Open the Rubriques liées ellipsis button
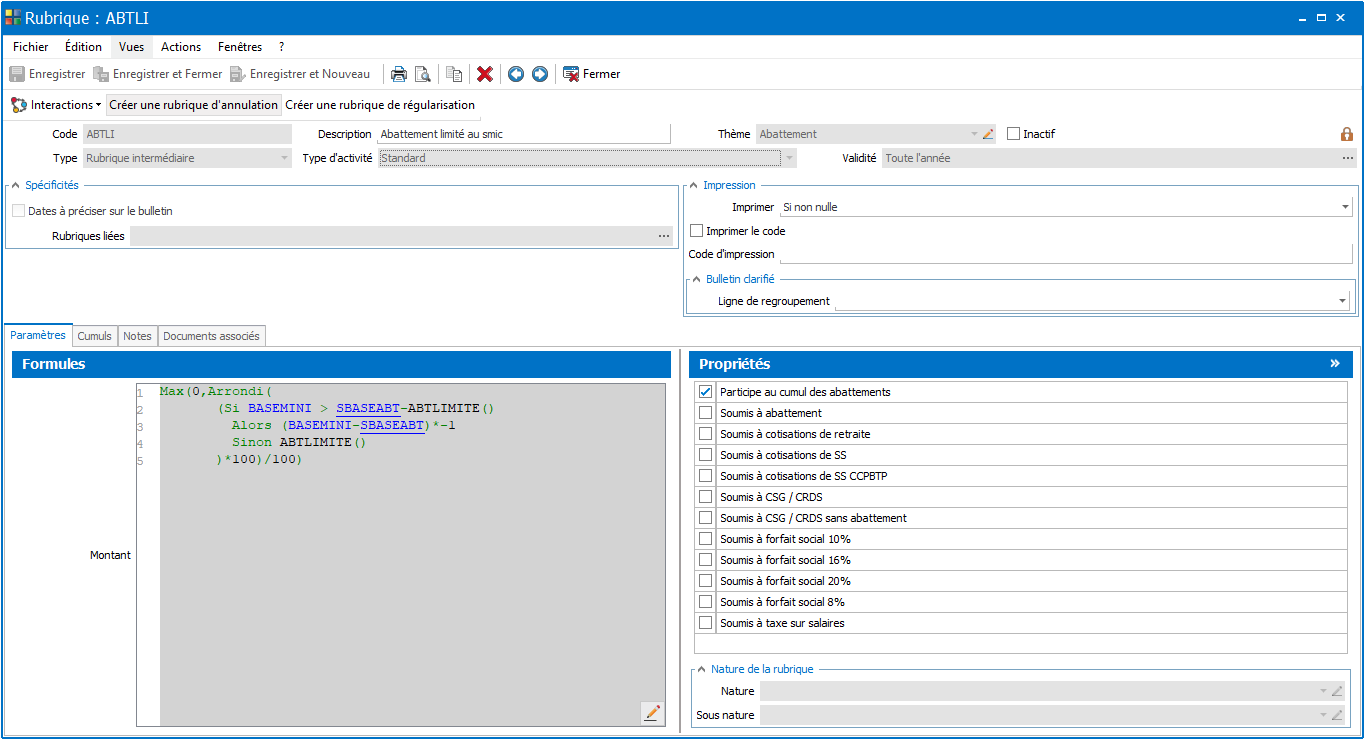Image resolution: width=1365 pixels, height=740 pixels. click(664, 236)
